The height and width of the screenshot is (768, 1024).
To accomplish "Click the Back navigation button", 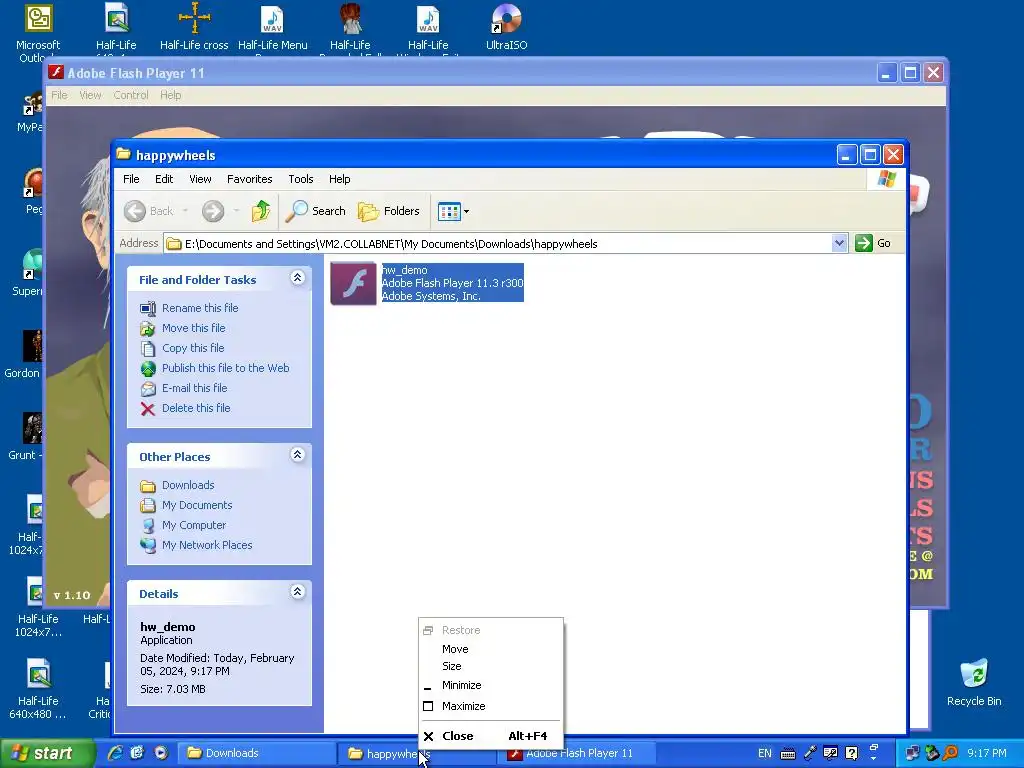I will point(149,211).
